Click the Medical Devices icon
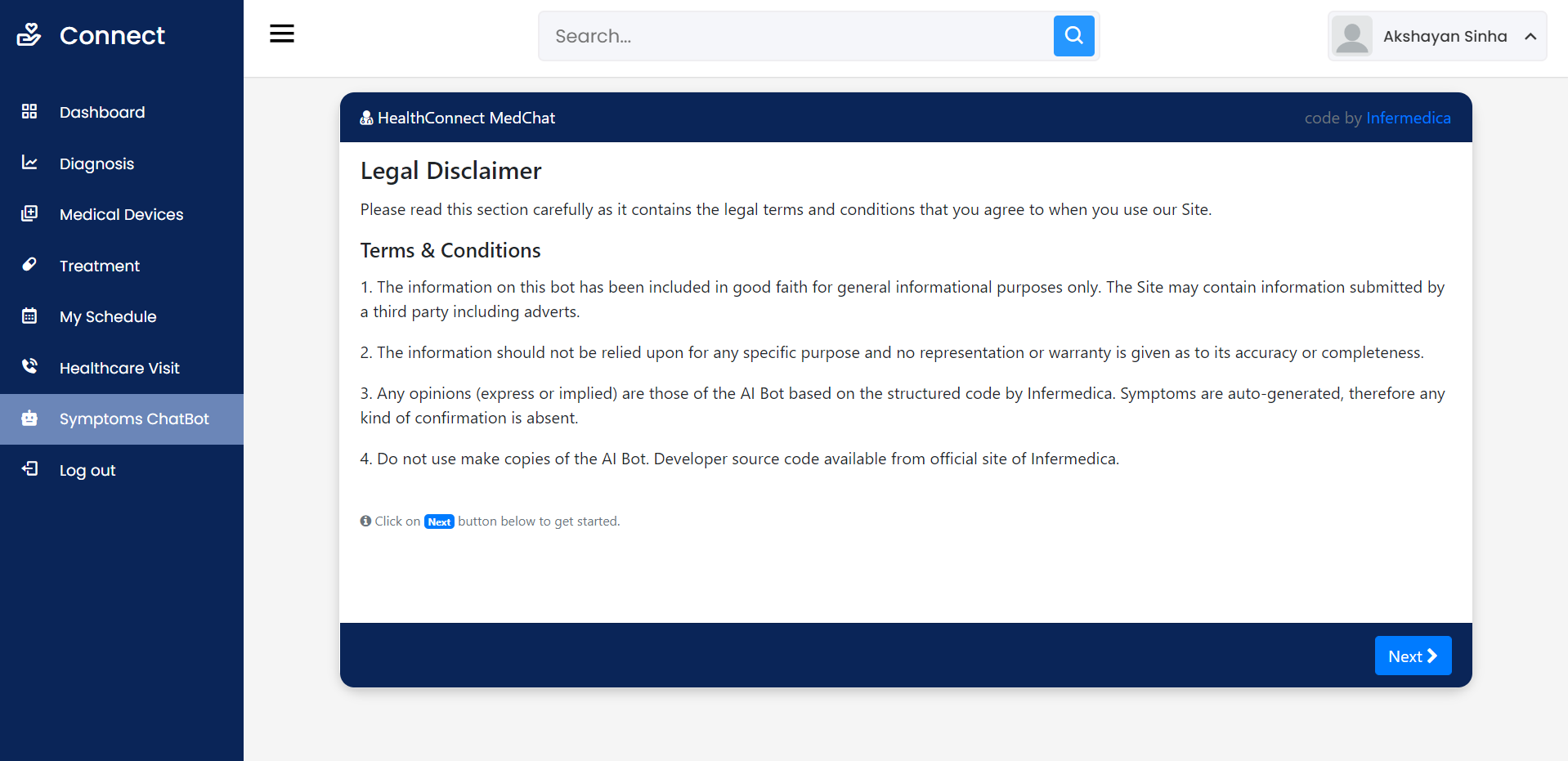Screen dimensions: 1568x761 29,213
